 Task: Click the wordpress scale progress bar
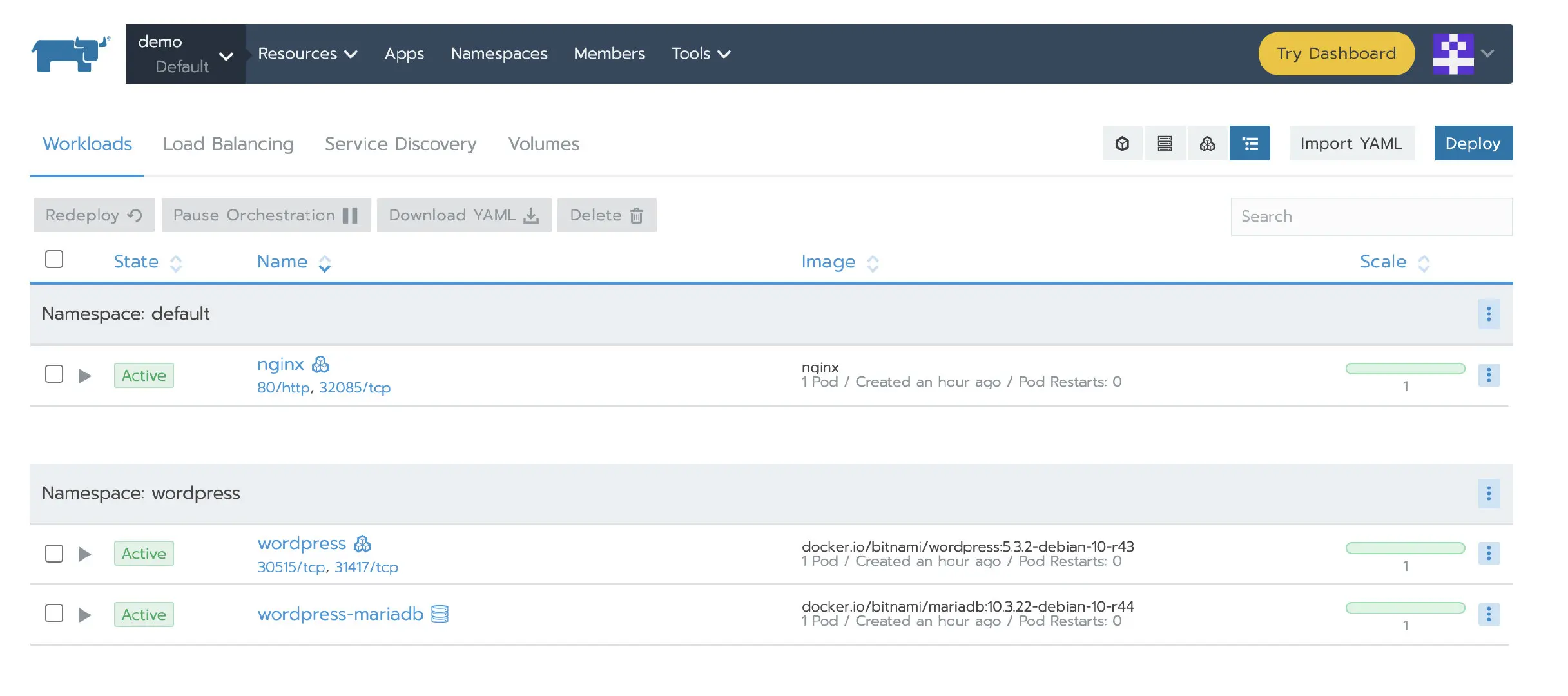pos(1405,548)
